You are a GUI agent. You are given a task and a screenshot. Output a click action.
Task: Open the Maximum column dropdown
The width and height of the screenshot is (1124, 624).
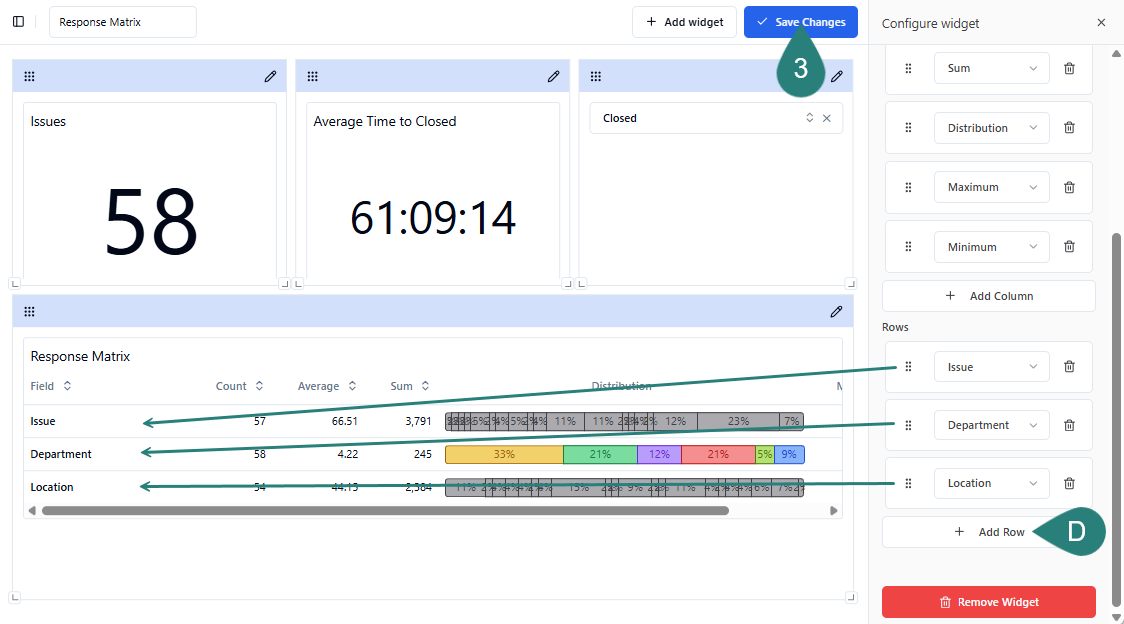[x=991, y=187]
